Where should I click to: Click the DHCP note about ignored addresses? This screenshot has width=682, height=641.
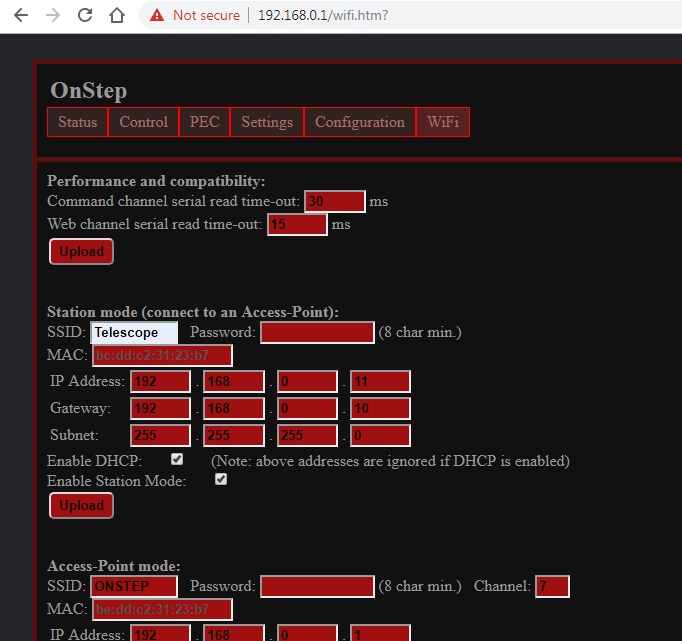[x=390, y=461]
